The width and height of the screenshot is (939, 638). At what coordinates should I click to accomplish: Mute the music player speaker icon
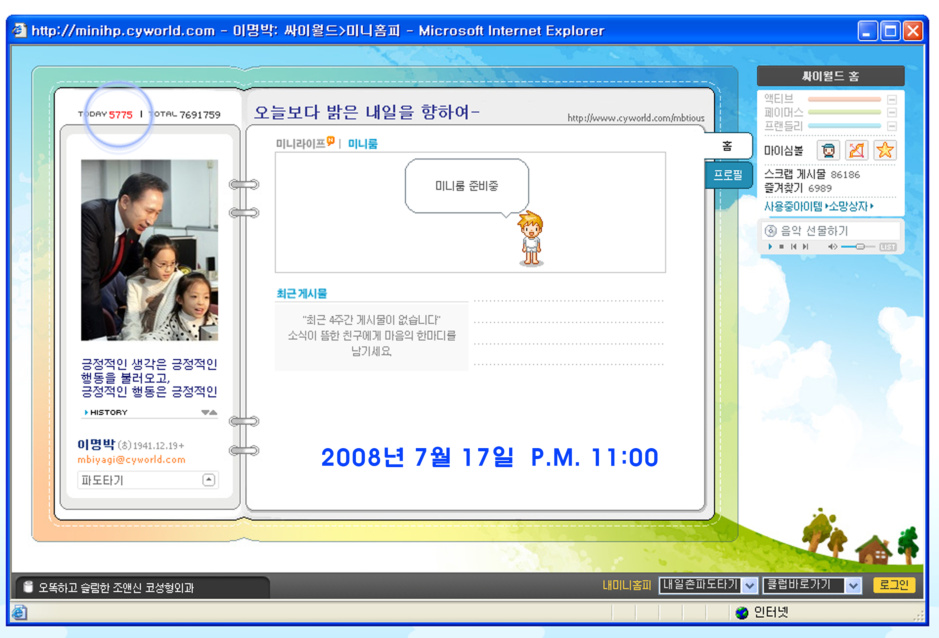click(832, 247)
